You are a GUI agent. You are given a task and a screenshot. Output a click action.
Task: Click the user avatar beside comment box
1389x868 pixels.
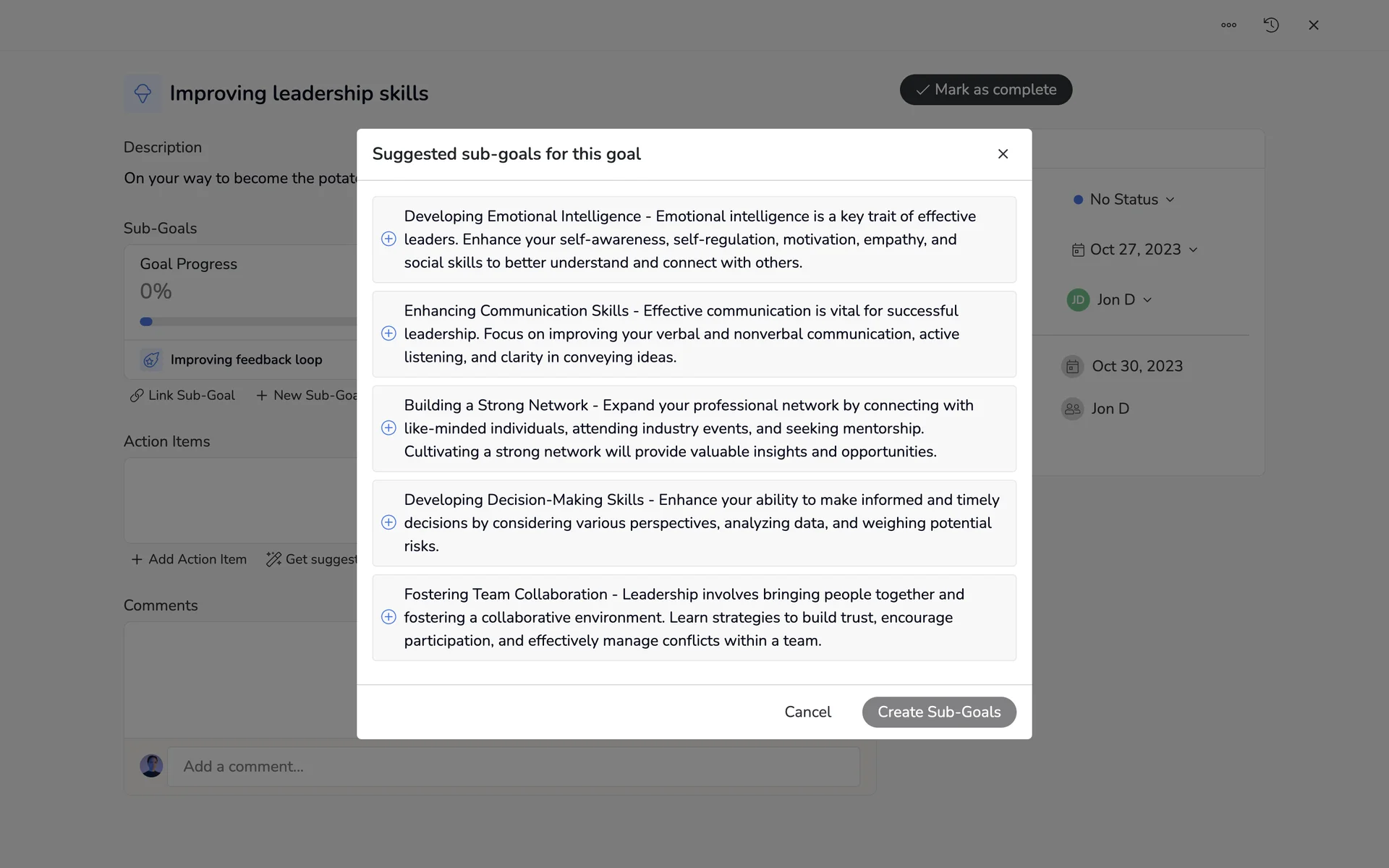[x=151, y=766]
